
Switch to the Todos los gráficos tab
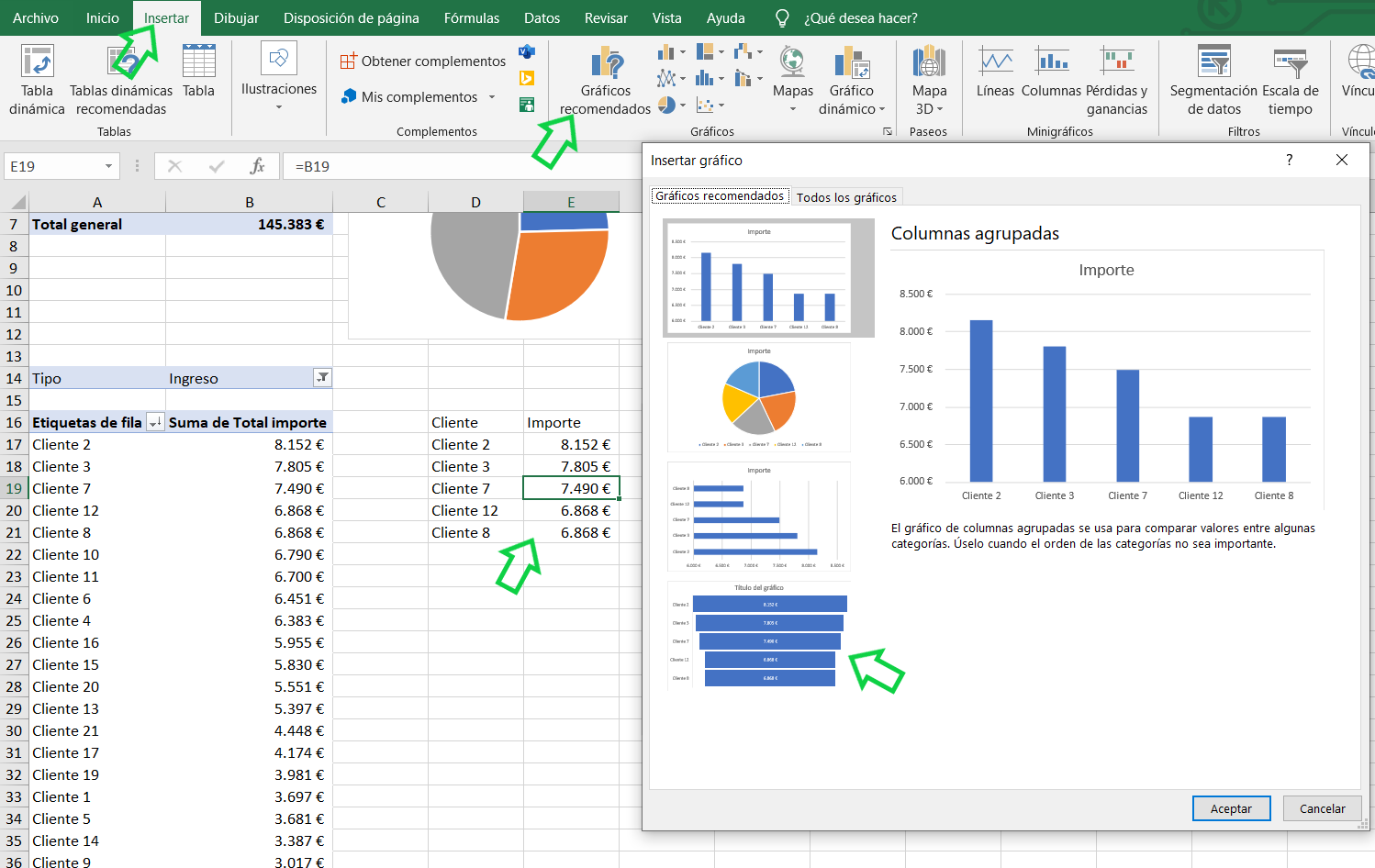[x=846, y=197]
